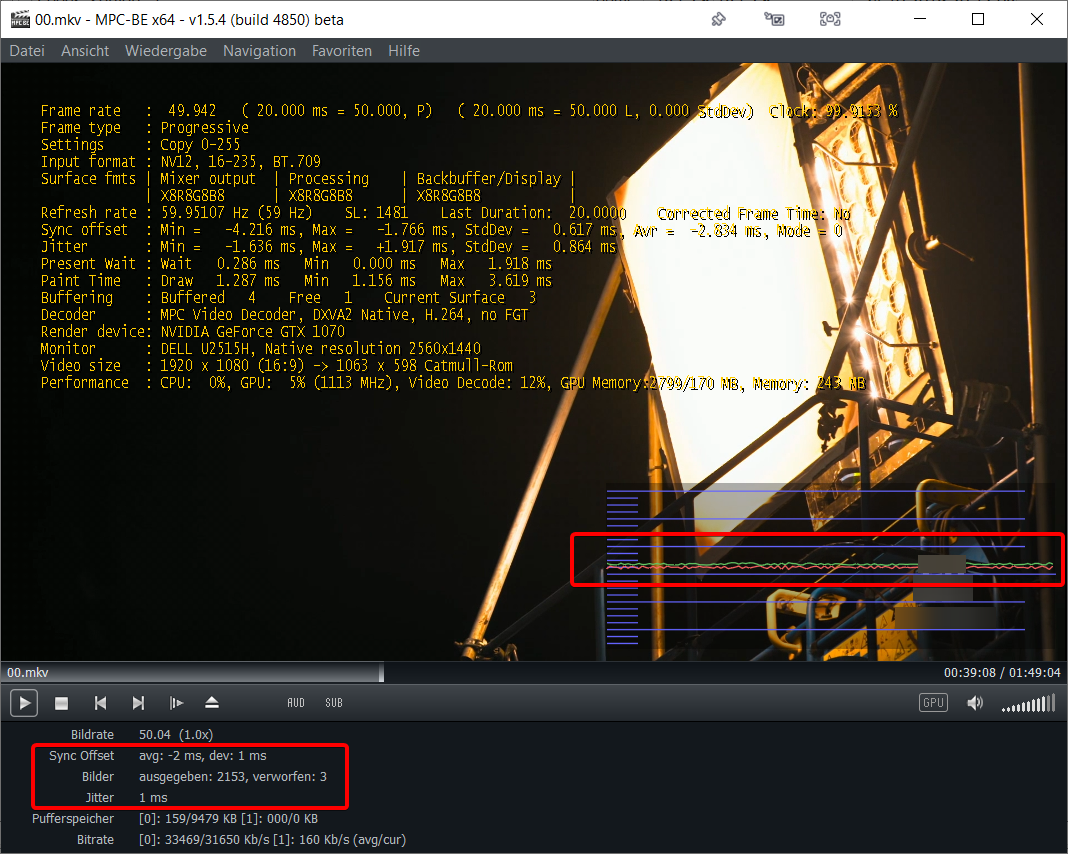The height and width of the screenshot is (854, 1068).
Task: Open the AUD audio track selector
Action: click(296, 703)
